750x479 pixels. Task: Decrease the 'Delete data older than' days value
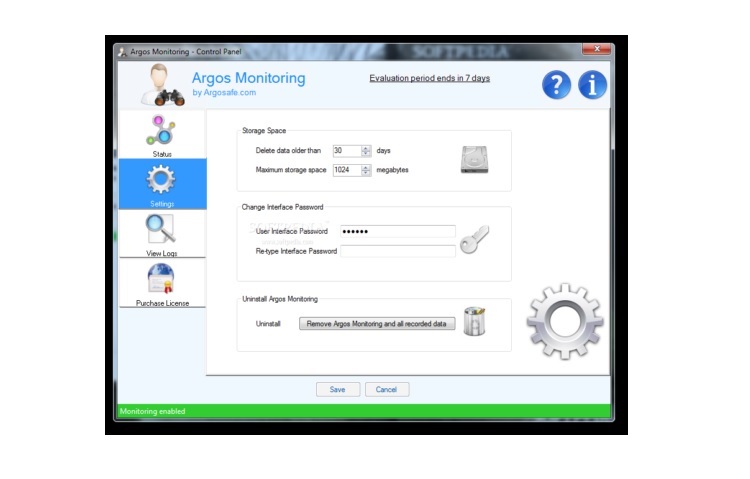(366, 154)
